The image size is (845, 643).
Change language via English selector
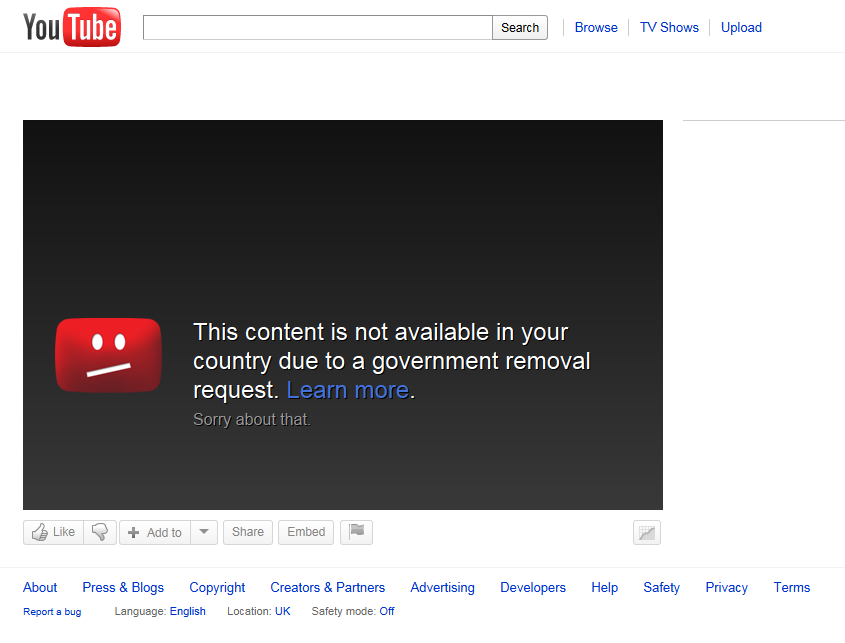click(x=188, y=611)
